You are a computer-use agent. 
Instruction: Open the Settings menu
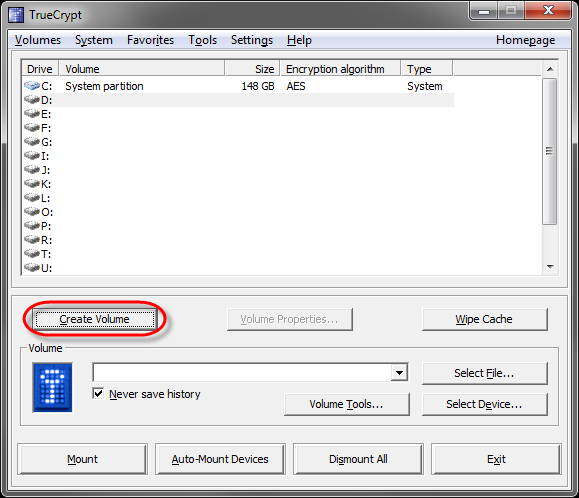coord(252,40)
